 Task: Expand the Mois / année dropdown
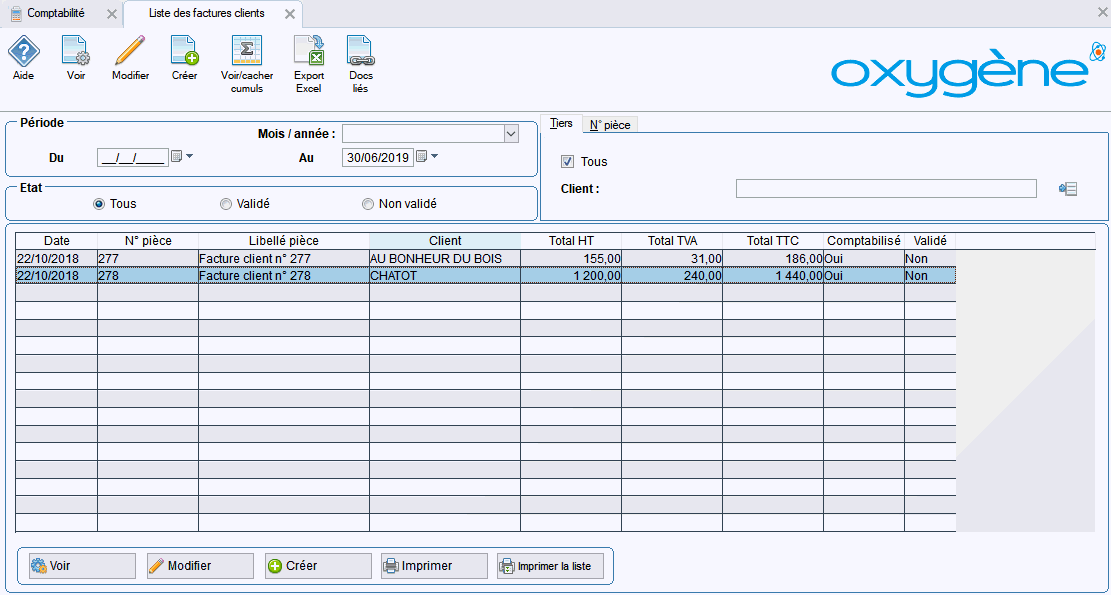click(x=511, y=134)
